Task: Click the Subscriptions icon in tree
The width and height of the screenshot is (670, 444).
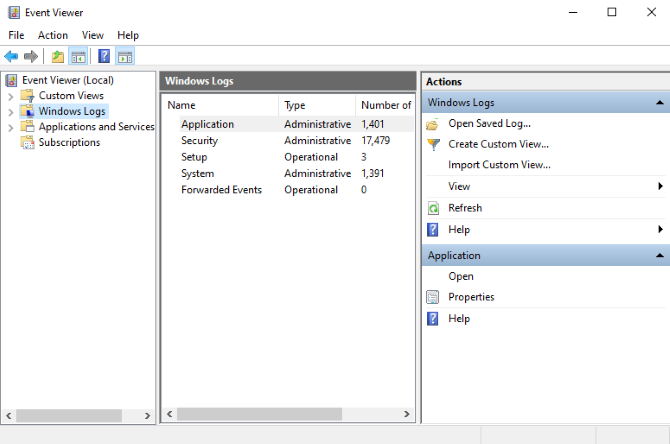Action: pos(28,142)
